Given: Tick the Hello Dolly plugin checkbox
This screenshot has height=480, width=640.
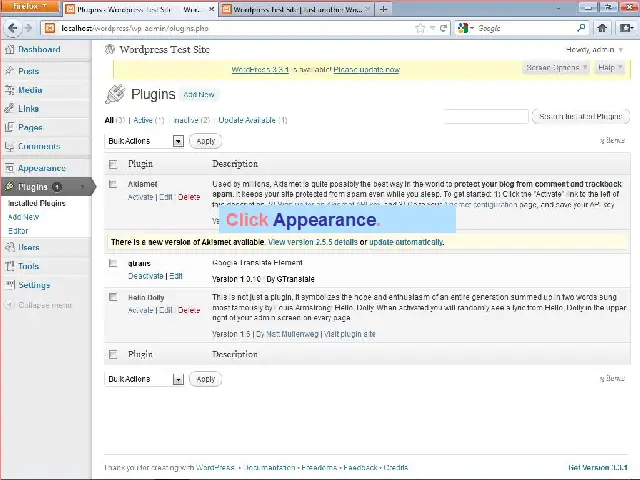Looking at the screenshot, I should tap(113, 297).
